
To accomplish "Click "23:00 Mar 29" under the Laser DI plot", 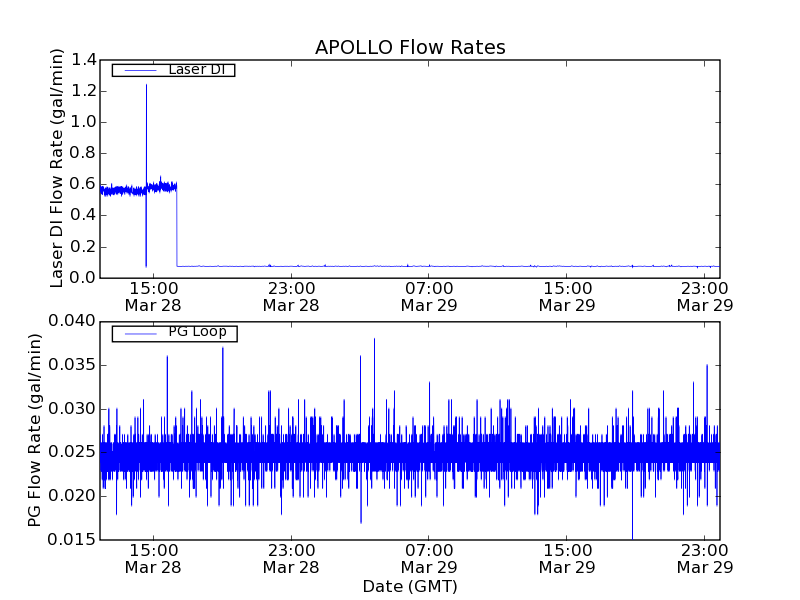I will point(705,297).
